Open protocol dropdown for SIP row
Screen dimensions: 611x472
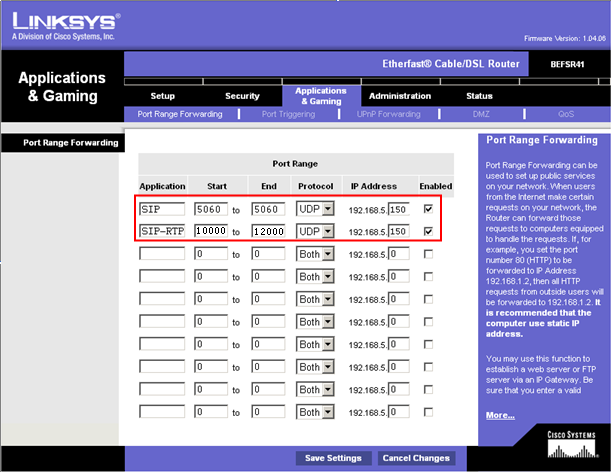point(315,209)
